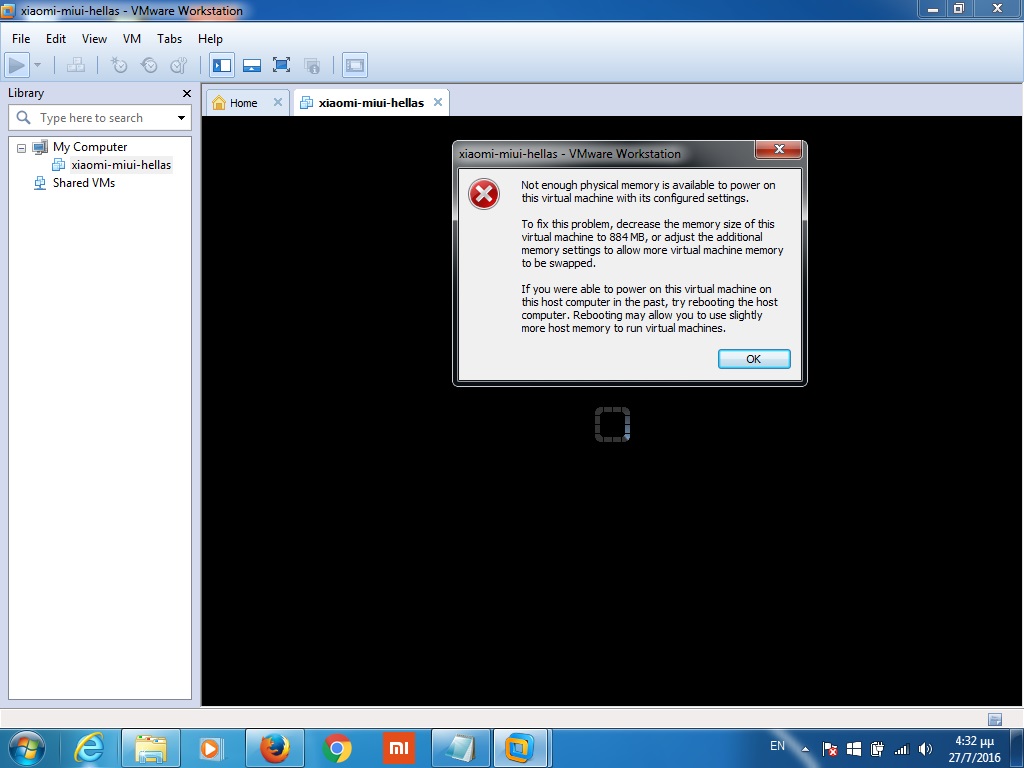Open the media player taskbar icon
This screenshot has height=768, width=1024.
[212, 748]
